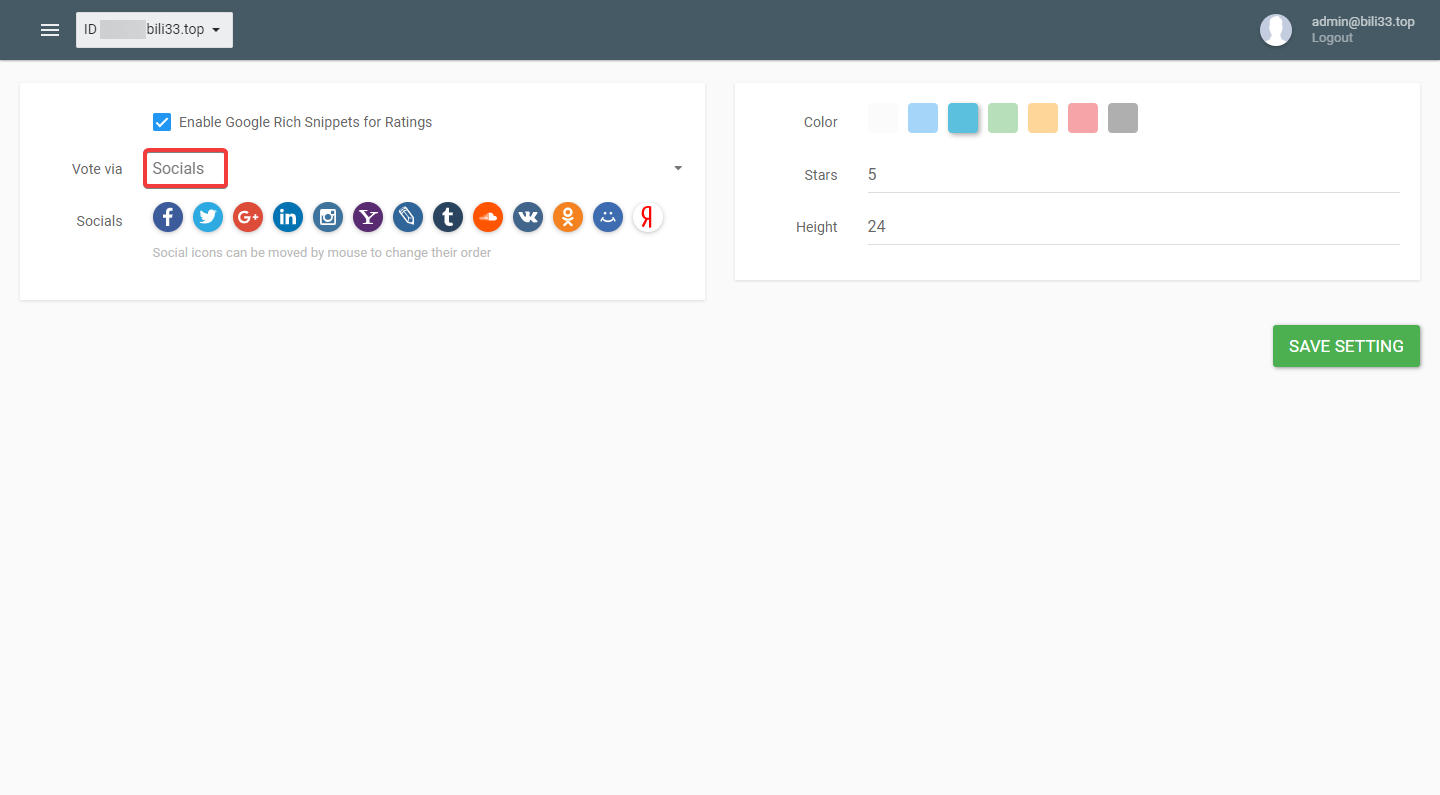The image size is (1440, 795).
Task: Expand the site ID bili33.top selector
Action: point(154,30)
